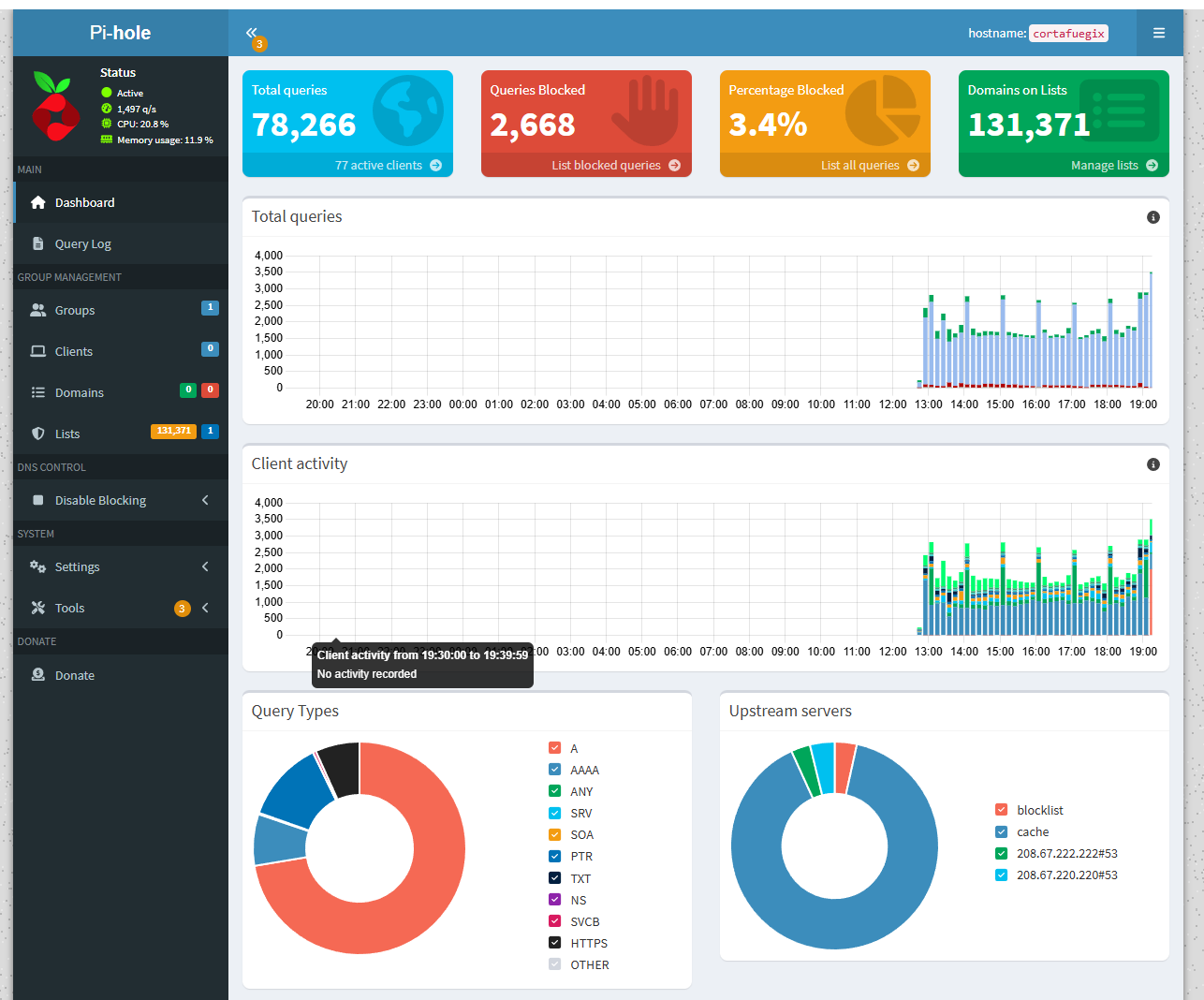Open the Groups menu item
The image size is (1204, 1000).
pyautogui.click(x=121, y=310)
